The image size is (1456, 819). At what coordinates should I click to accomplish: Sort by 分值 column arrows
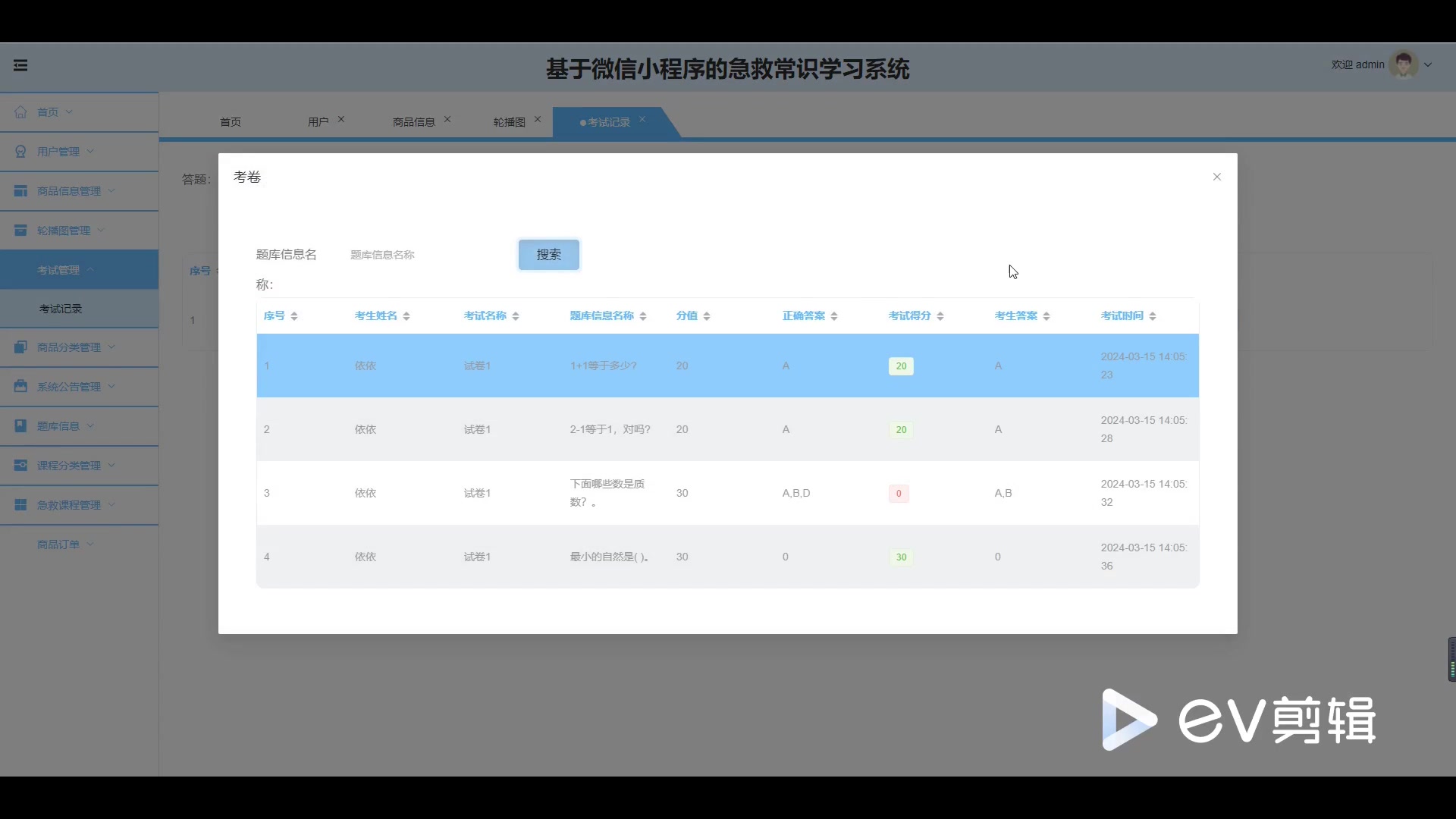[x=707, y=316]
